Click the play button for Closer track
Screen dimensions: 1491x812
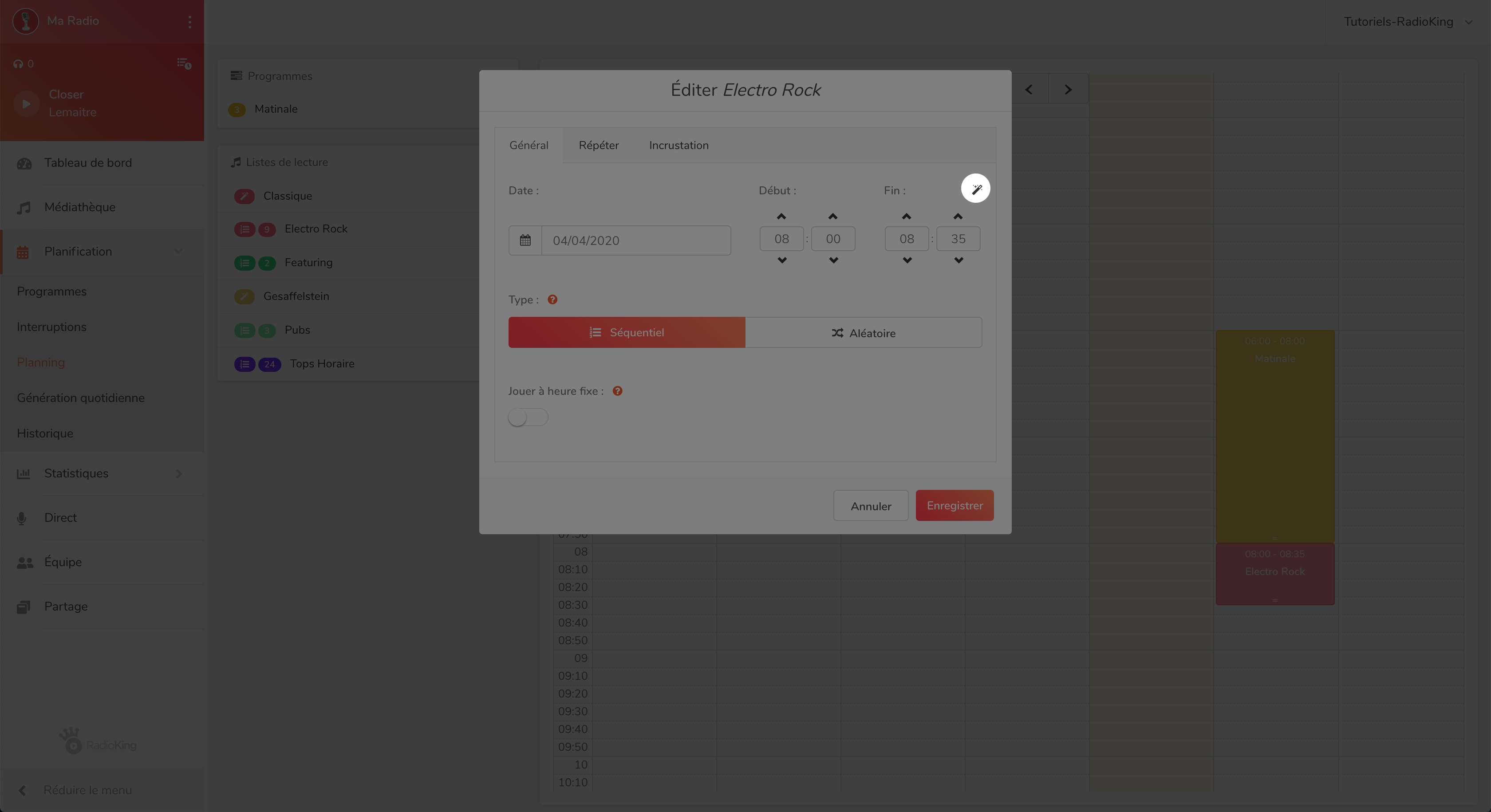pyautogui.click(x=26, y=103)
